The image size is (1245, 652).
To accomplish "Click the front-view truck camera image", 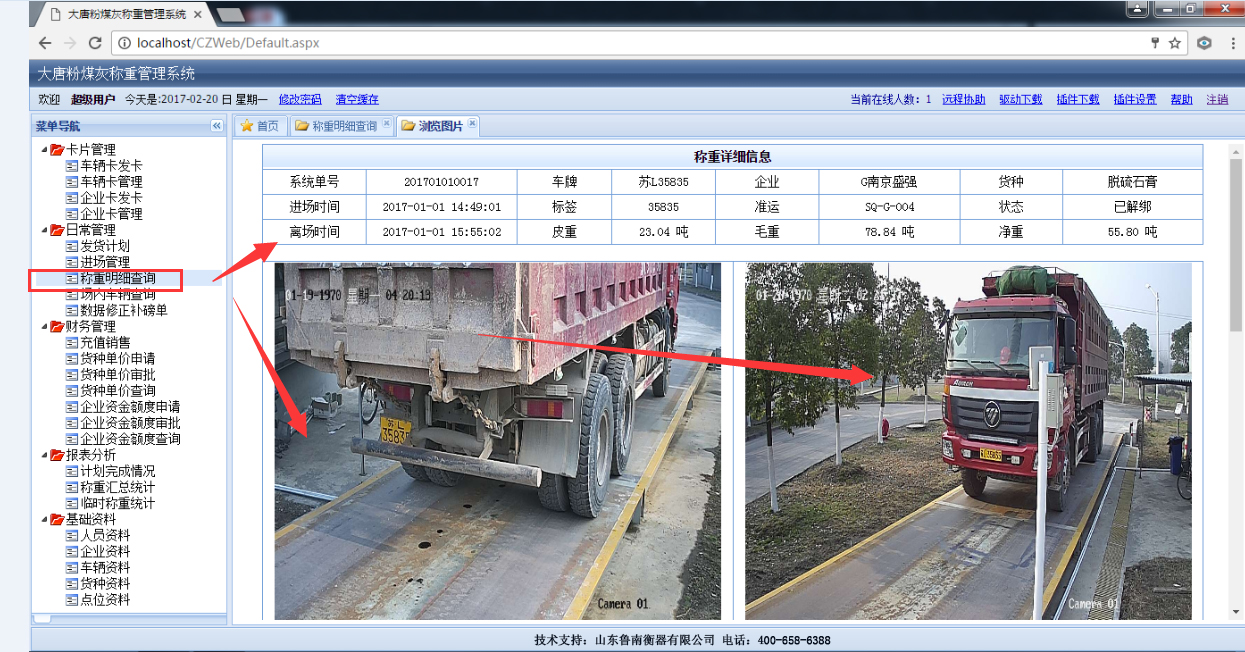I will coord(968,441).
